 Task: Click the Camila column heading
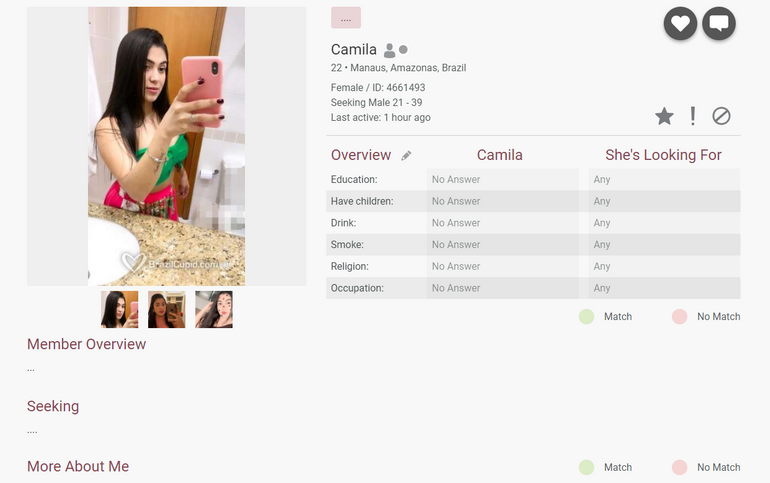pyautogui.click(x=499, y=155)
